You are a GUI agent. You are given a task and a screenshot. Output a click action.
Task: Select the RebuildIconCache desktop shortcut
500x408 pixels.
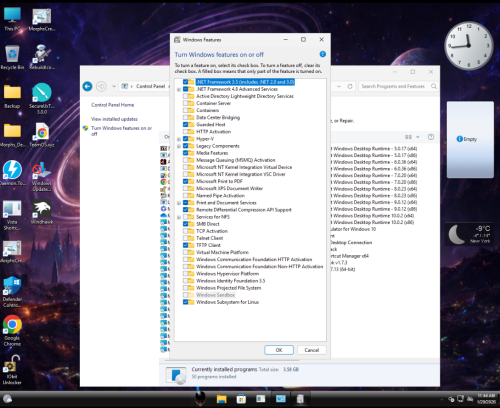click(42, 57)
